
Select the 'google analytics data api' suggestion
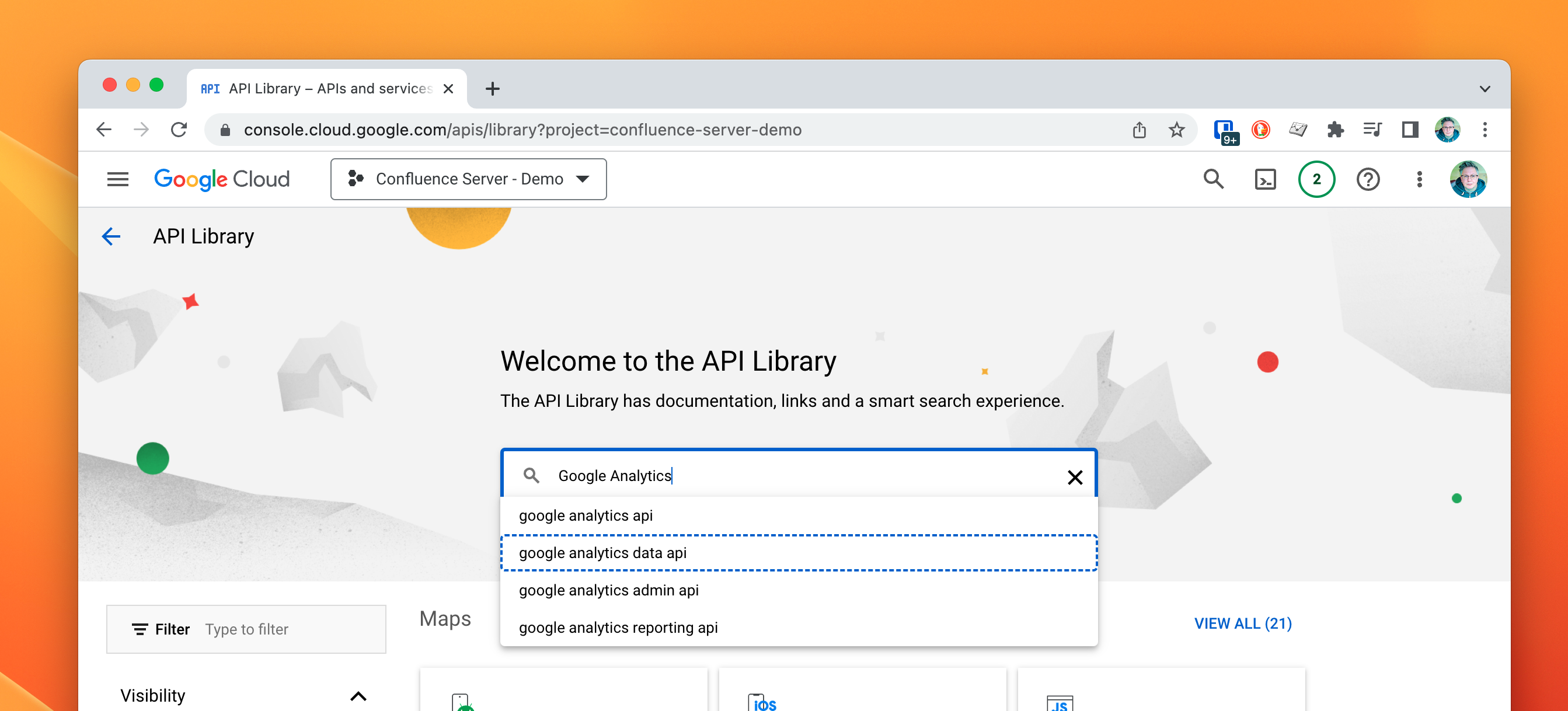pos(602,553)
